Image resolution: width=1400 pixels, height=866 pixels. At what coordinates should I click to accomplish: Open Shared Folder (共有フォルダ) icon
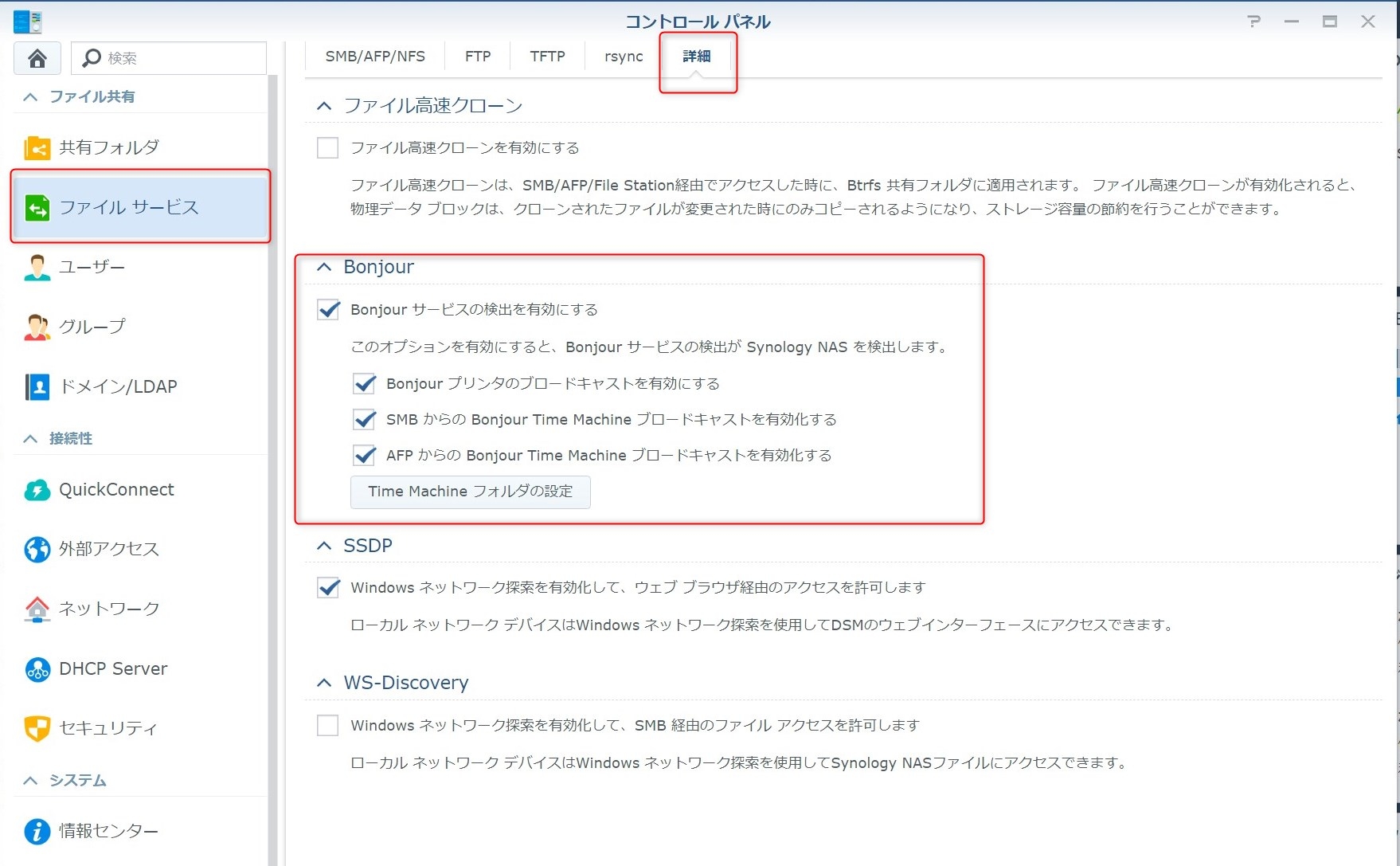pyautogui.click(x=37, y=148)
